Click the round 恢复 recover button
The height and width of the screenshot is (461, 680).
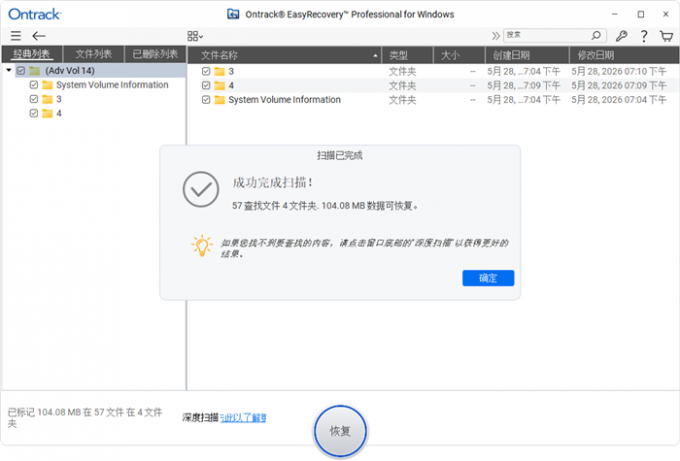coord(340,431)
